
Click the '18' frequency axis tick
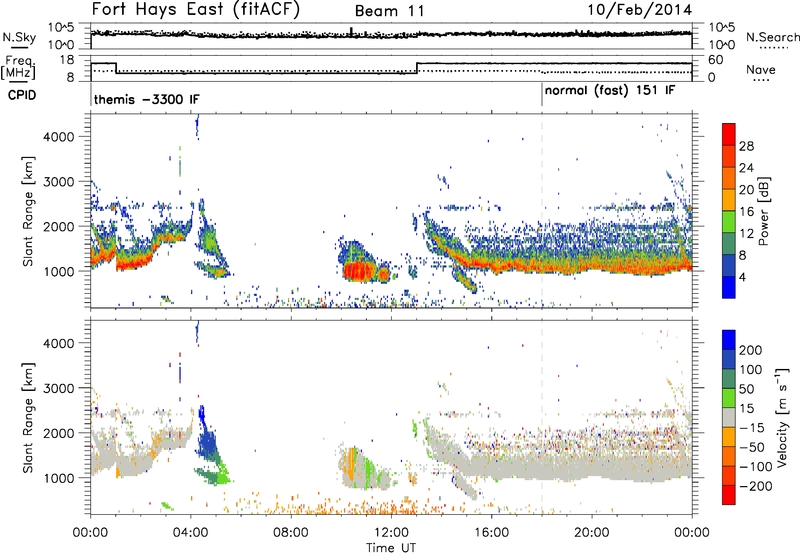coord(67,60)
